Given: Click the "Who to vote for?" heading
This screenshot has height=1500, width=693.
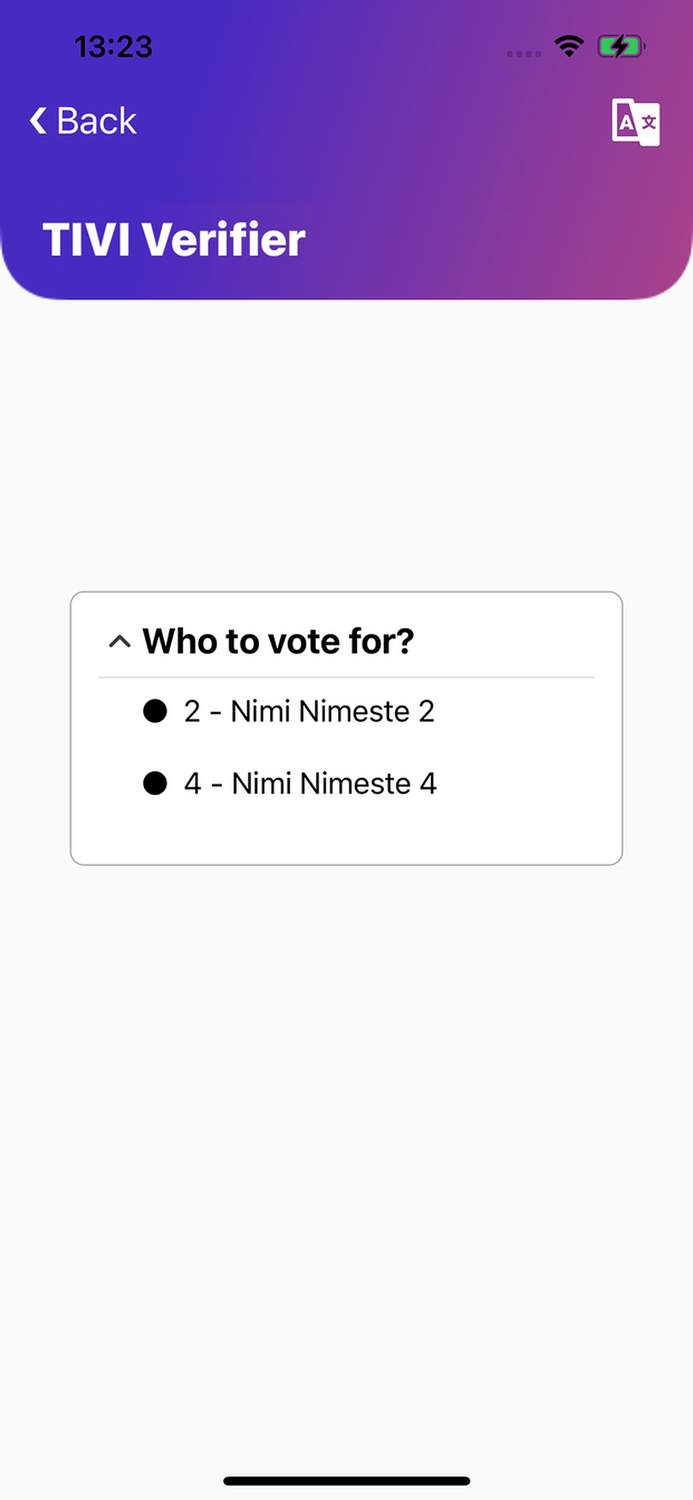Looking at the screenshot, I should click(278, 641).
